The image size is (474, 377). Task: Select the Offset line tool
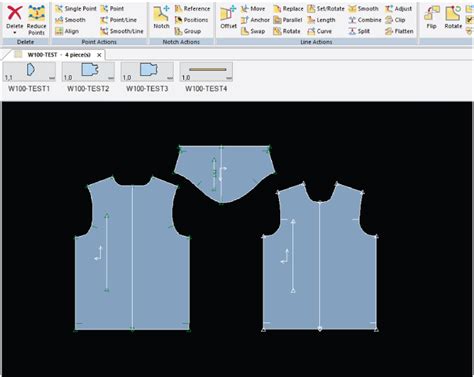[x=228, y=17]
